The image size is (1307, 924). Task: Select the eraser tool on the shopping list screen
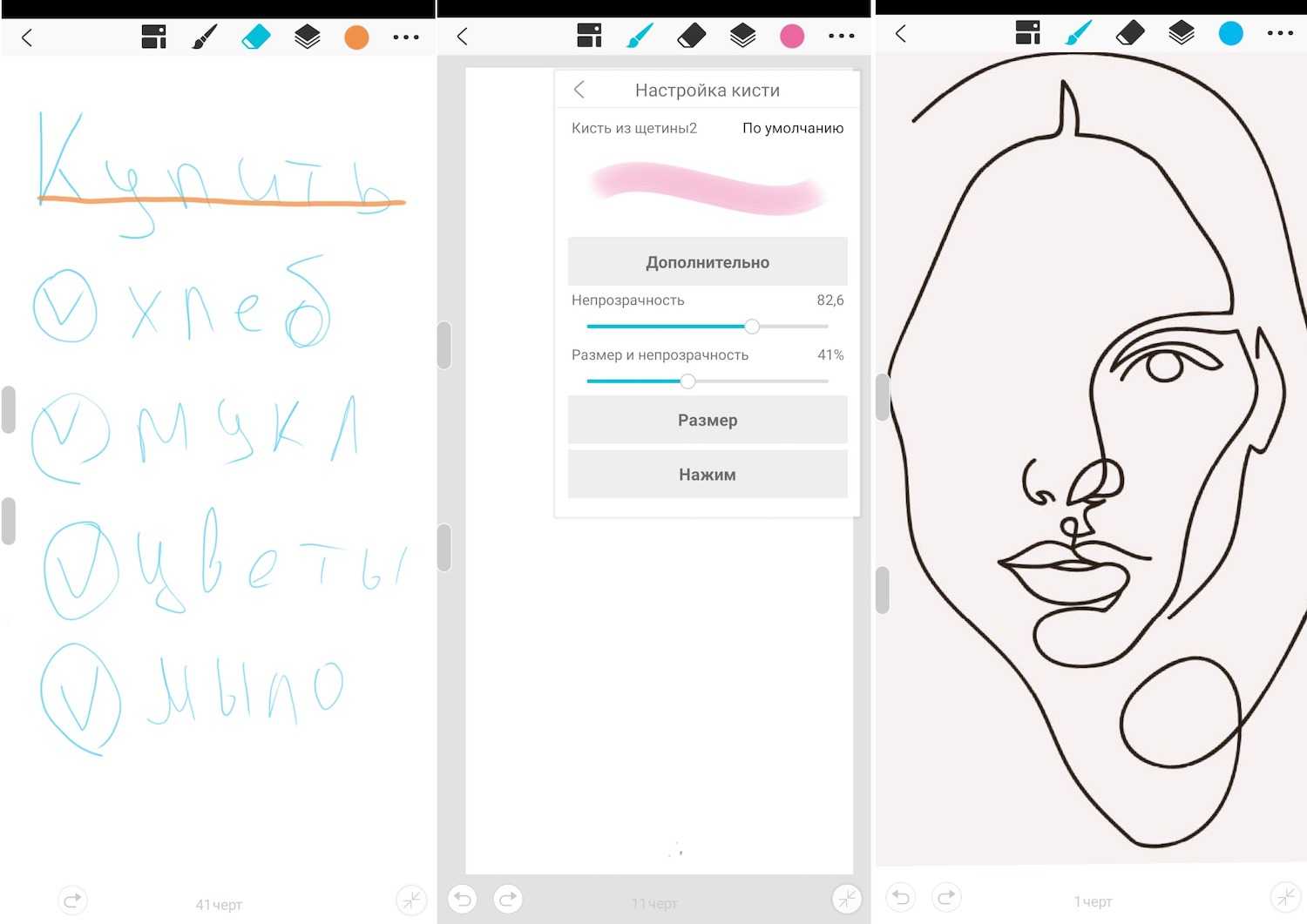pyautogui.click(x=256, y=37)
